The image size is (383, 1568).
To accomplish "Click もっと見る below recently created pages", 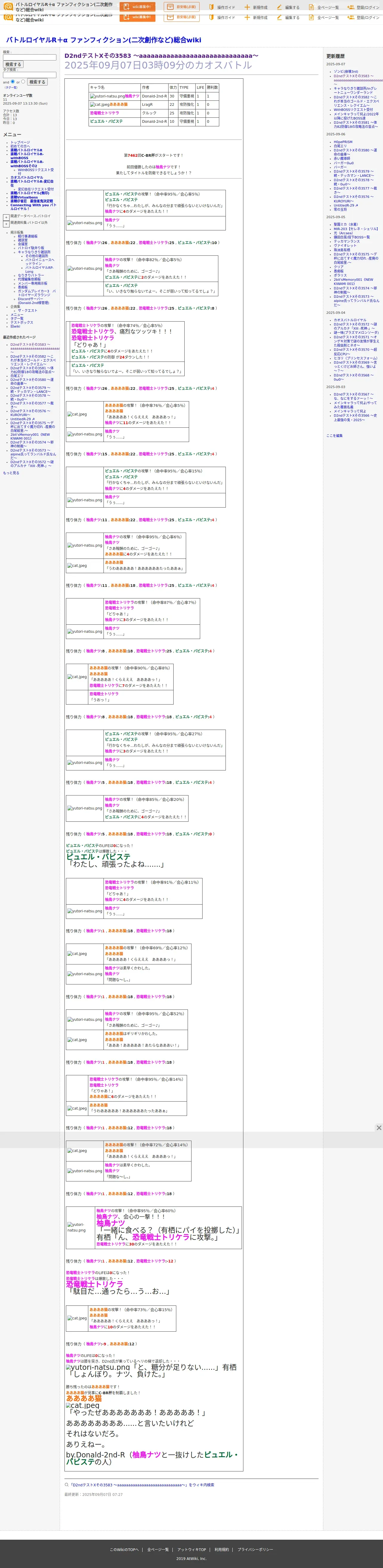I will coord(11,472).
